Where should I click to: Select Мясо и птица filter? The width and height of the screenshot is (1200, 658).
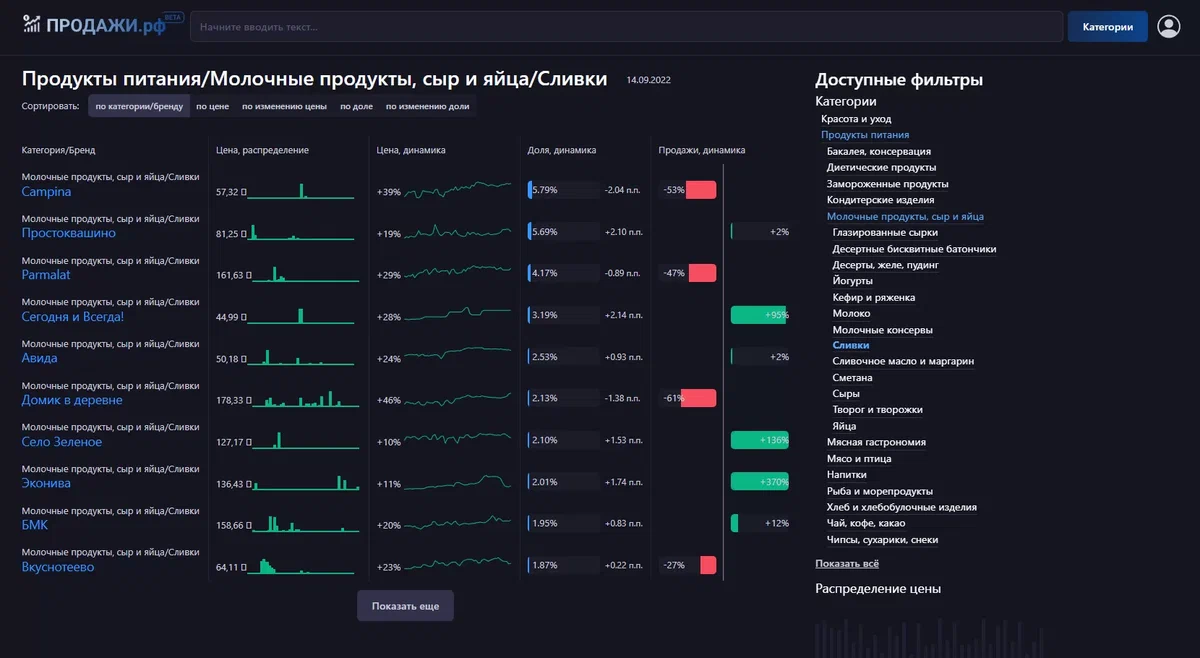(x=859, y=459)
